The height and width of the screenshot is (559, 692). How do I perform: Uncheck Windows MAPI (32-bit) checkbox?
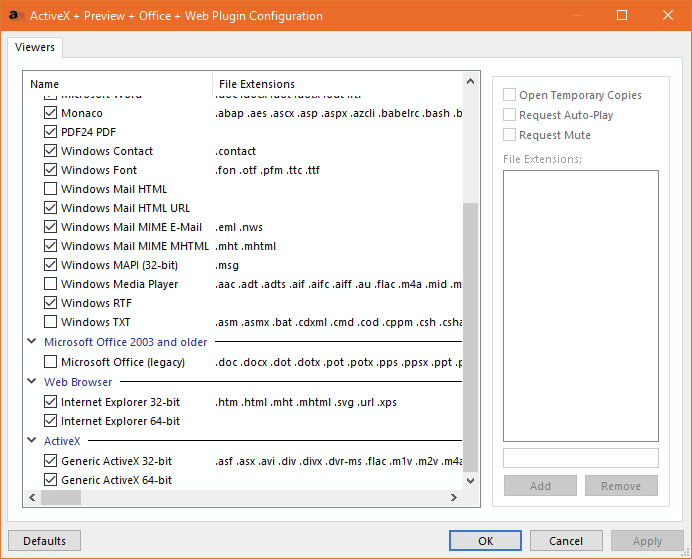coord(50,265)
